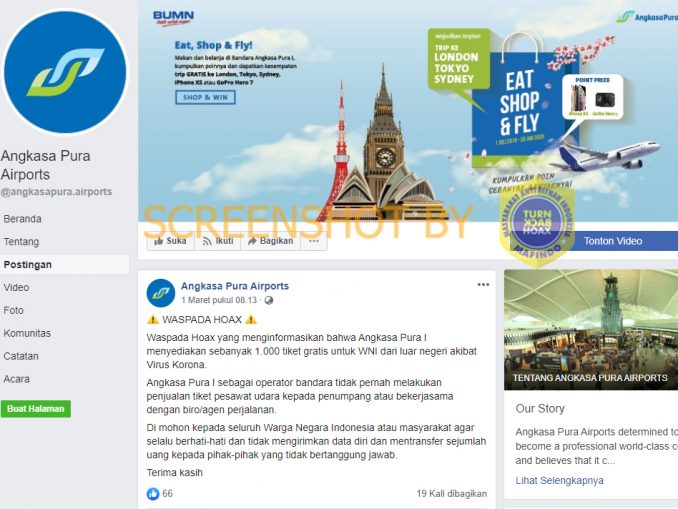678x509 pixels.
Task: Click the Buat Halaman button
Action: 36,409
